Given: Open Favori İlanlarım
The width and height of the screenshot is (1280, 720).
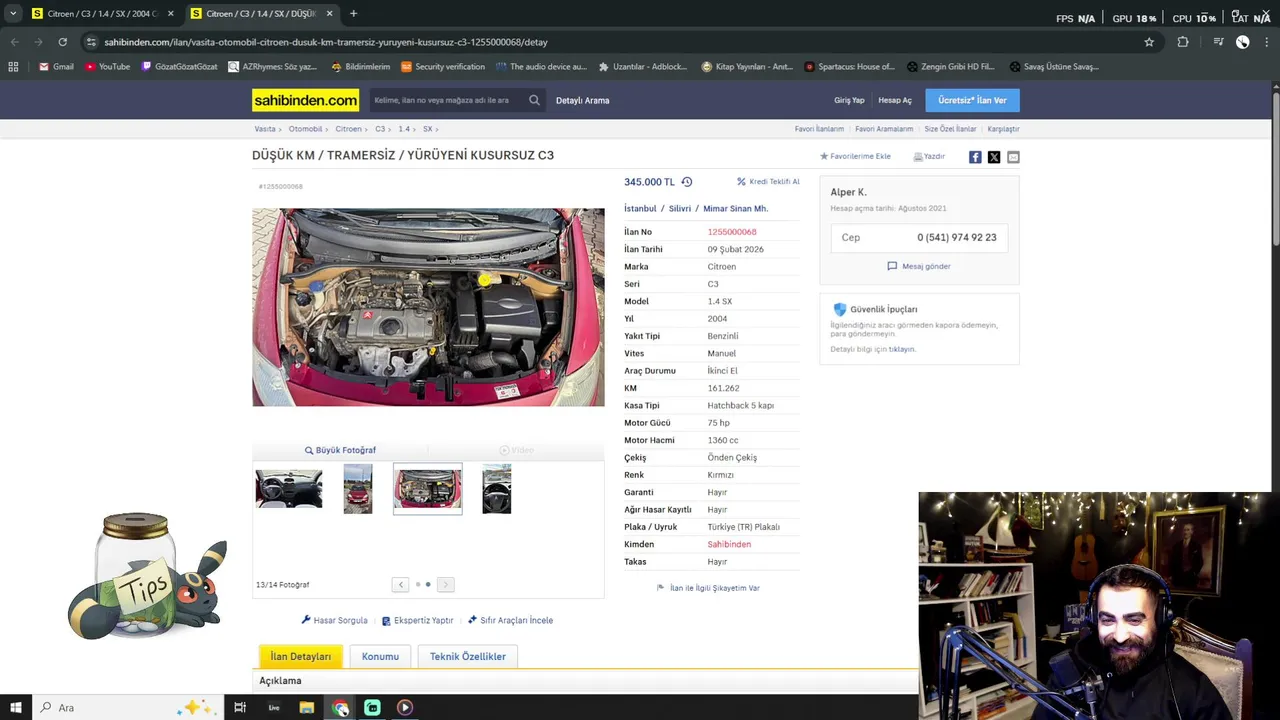Looking at the screenshot, I should (819, 129).
